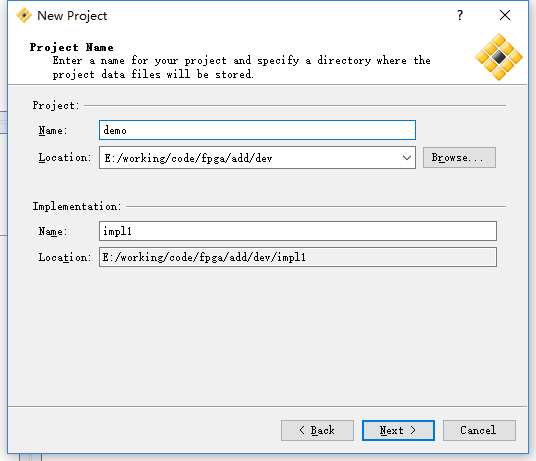Click the Implementation Location read-only path field

coord(298,257)
